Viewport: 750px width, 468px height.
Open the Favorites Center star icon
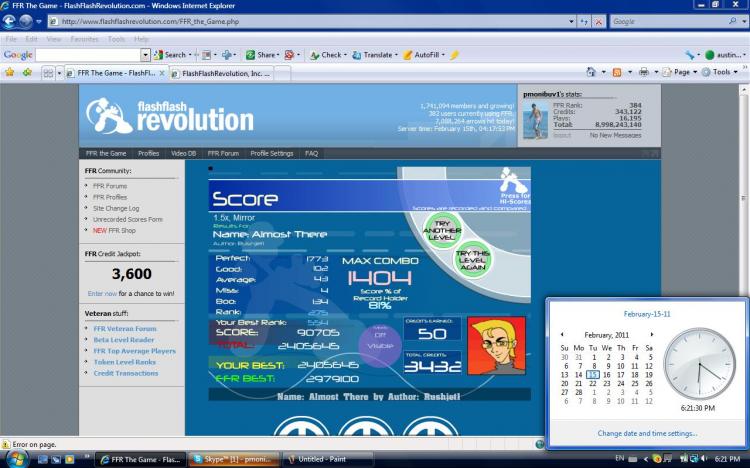pyautogui.click(x=10, y=72)
